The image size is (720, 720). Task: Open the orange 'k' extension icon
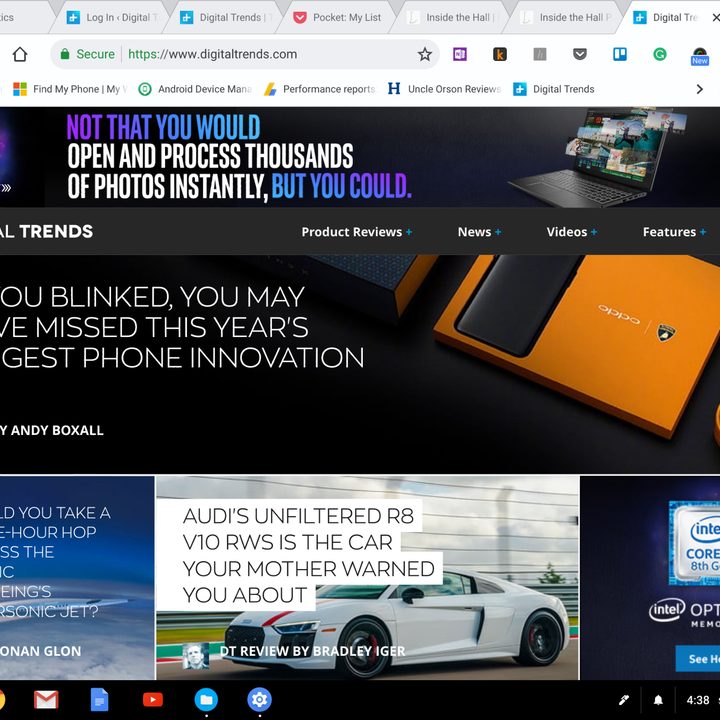(x=500, y=54)
